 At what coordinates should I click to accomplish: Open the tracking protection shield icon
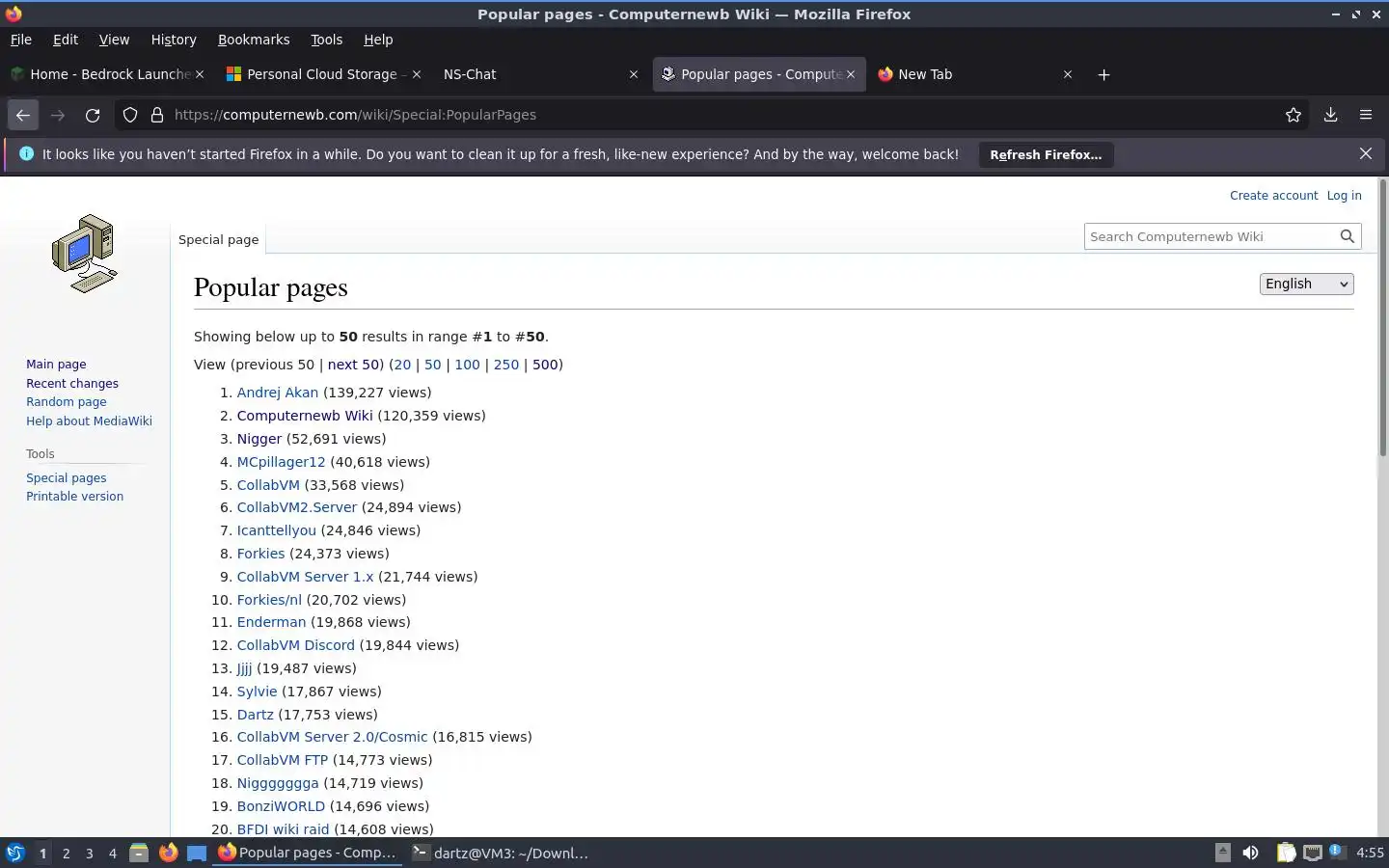(130, 115)
